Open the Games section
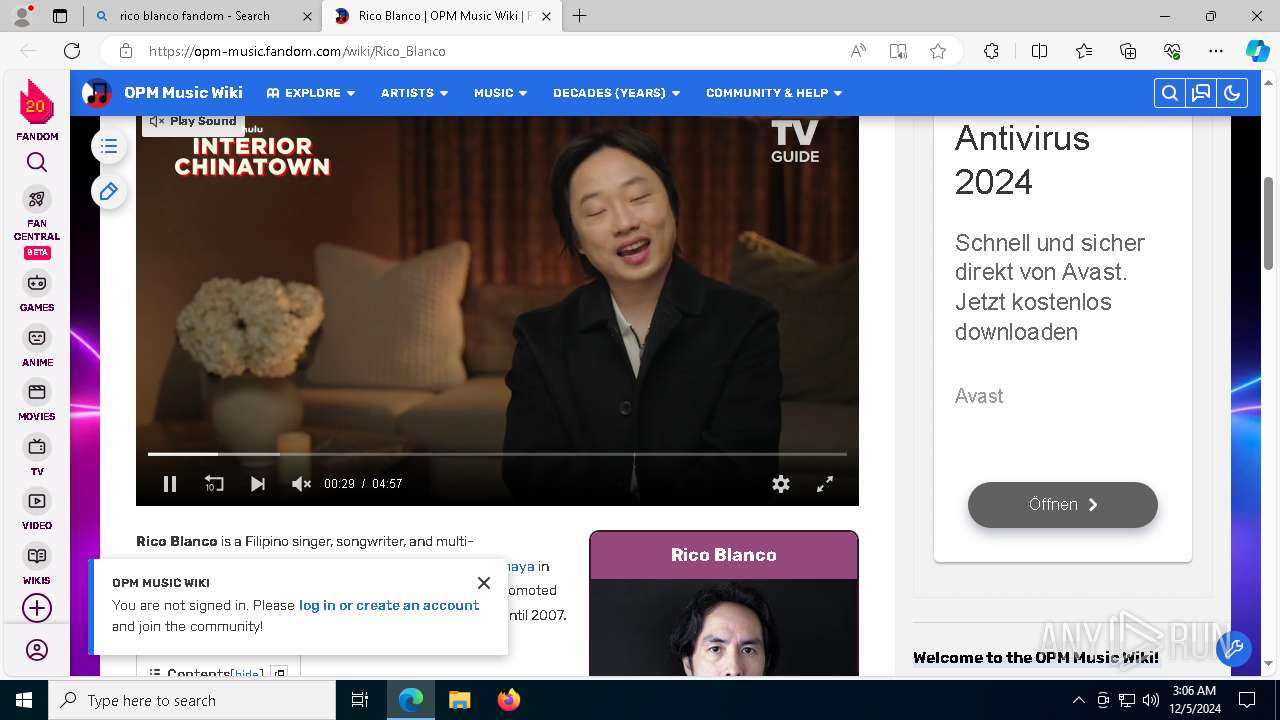 37,292
